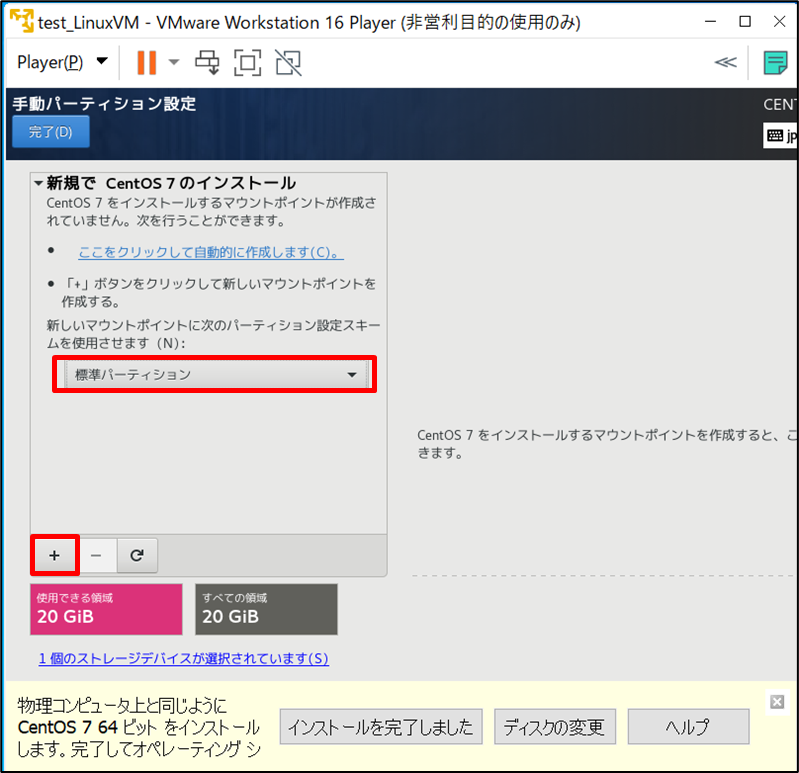
Task: Click the すべての領域 20 GiB box
Action: (x=267, y=609)
